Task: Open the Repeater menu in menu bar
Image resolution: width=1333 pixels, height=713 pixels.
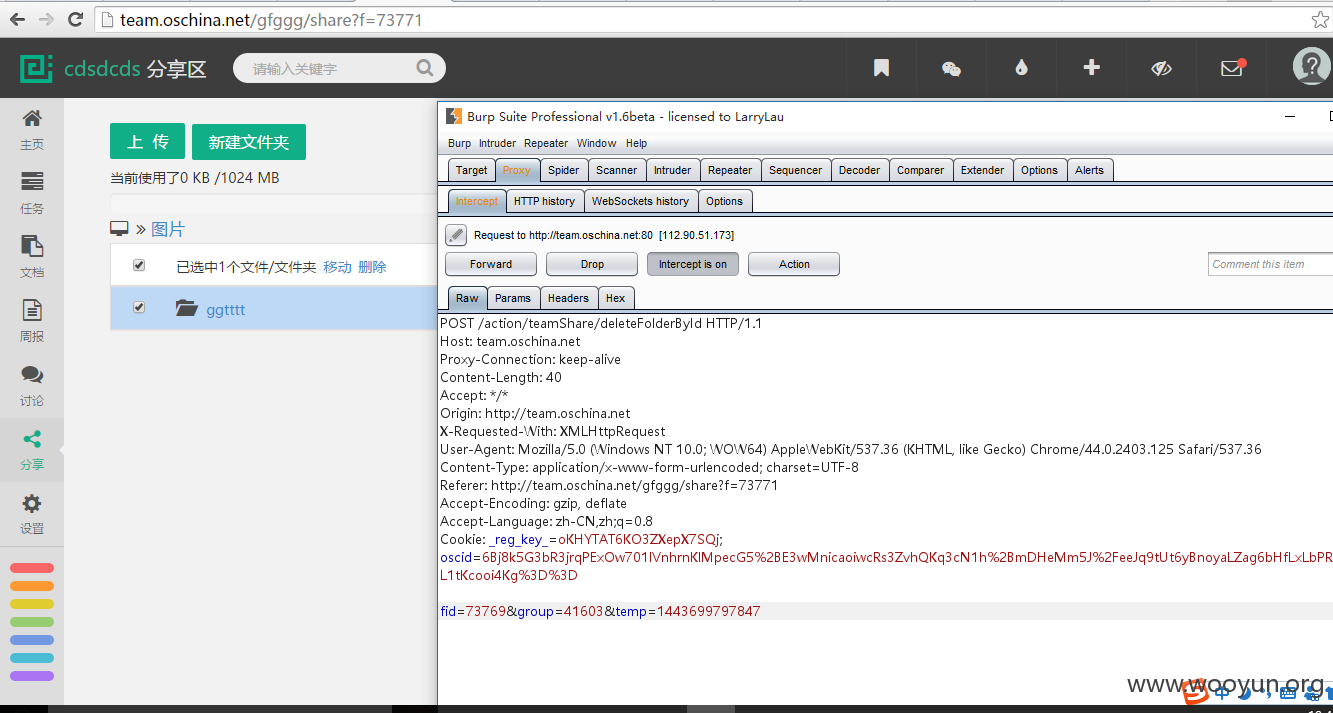Action: (546, 143)
